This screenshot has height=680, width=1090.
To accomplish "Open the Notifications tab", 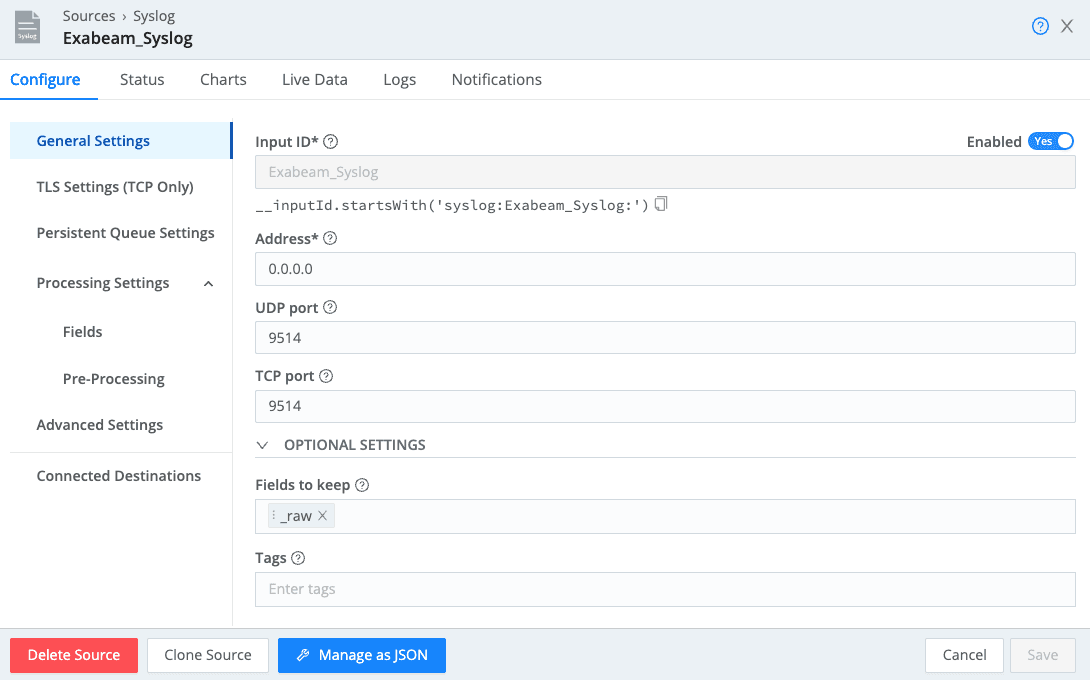I will point(496,79).
